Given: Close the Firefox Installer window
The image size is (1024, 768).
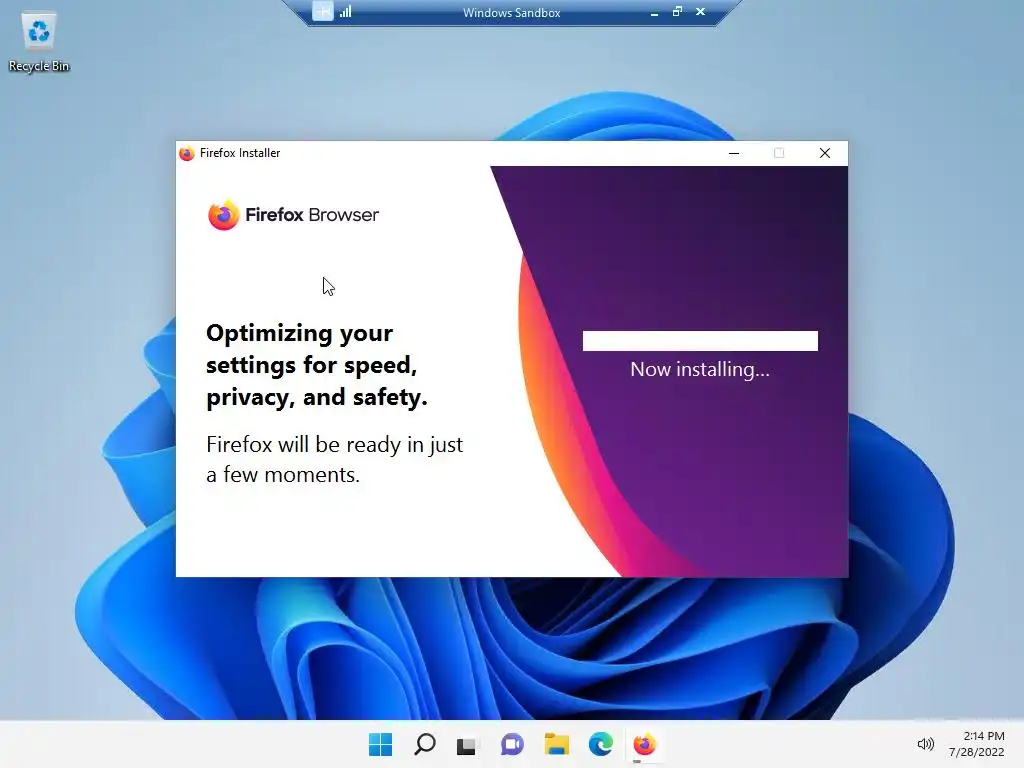Looking at the screenshot, I should [x=825, y=153].
